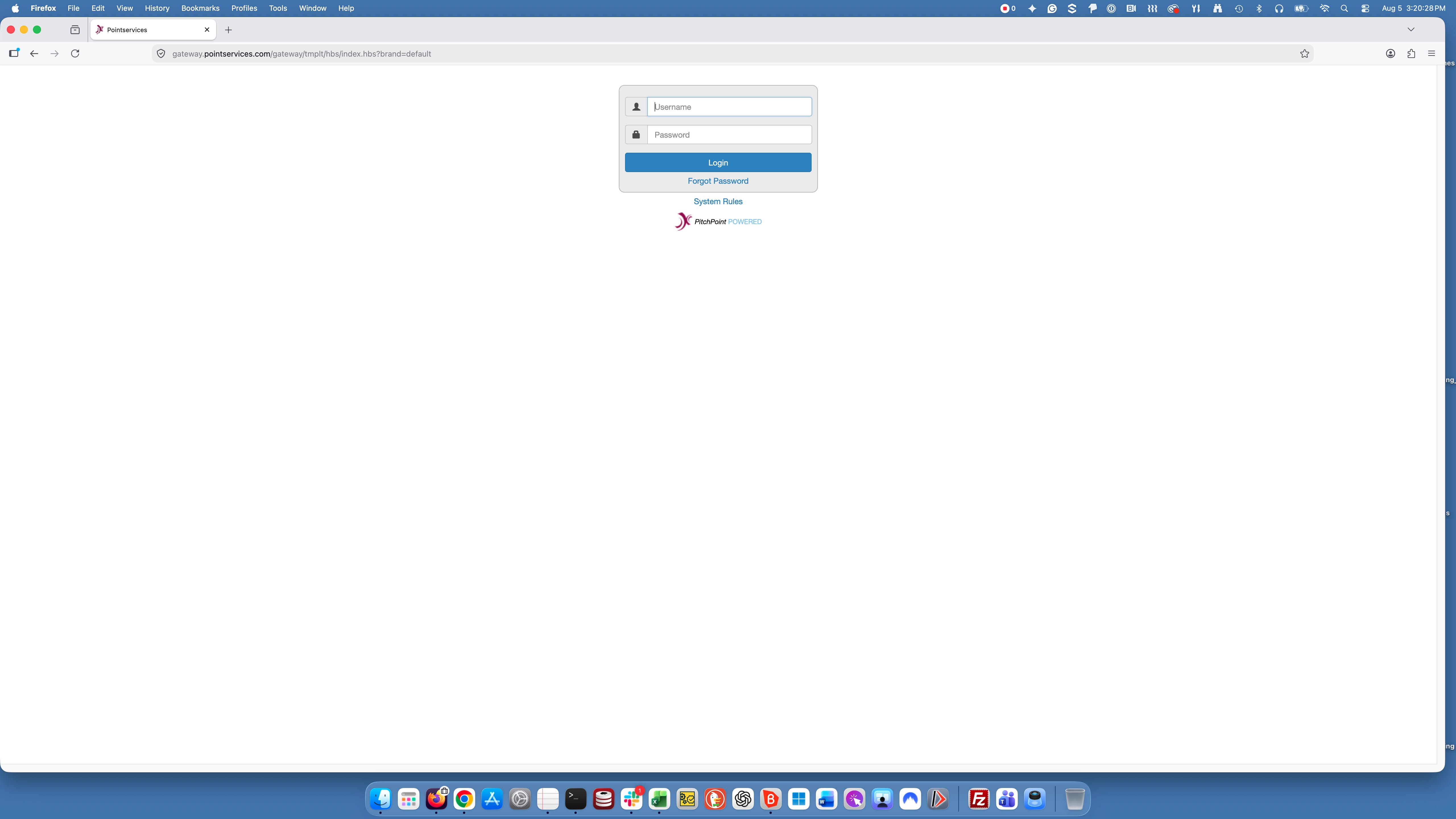
Task: Open System Settings from the Dock
Action: click(x=520, y=799)
